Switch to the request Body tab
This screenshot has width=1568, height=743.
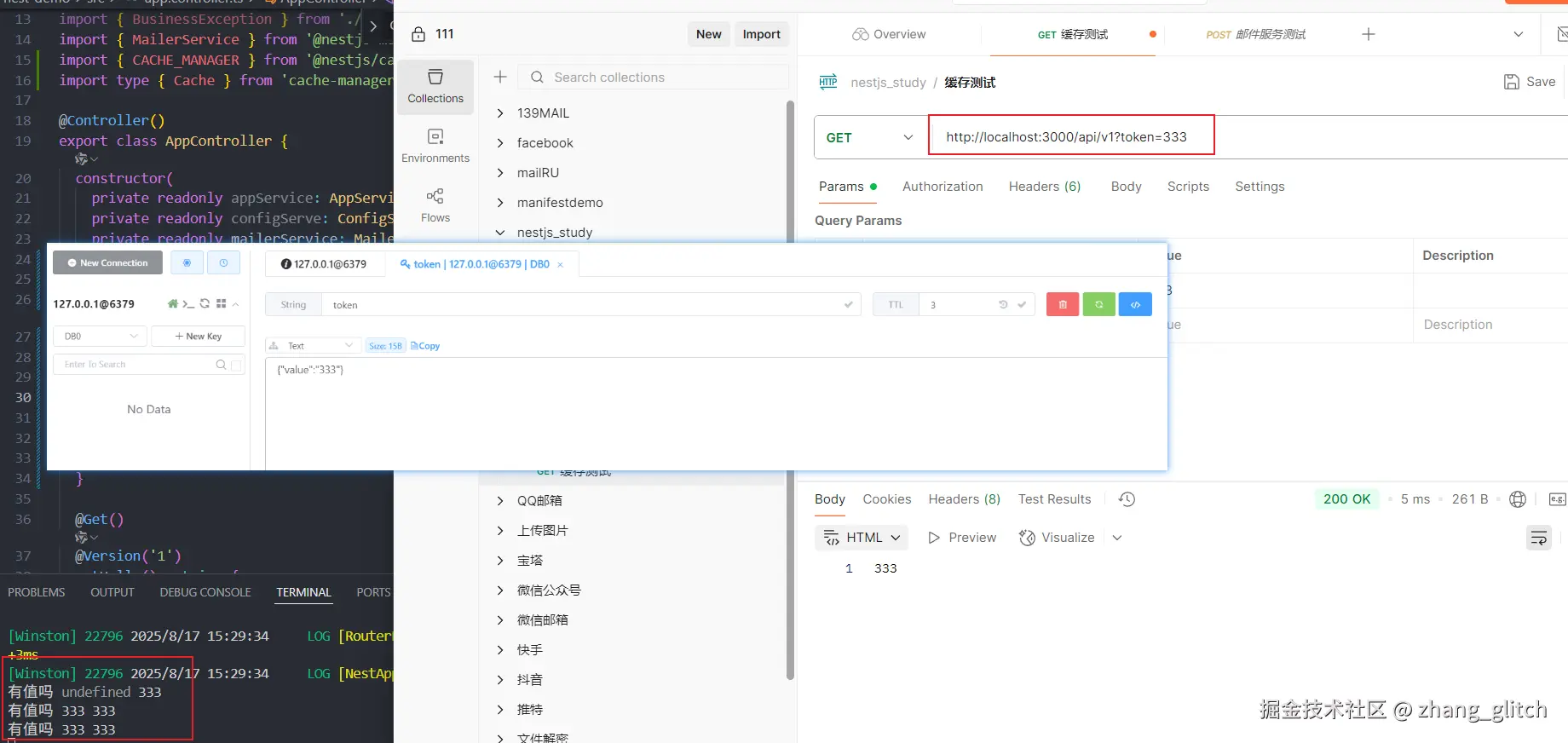click(1126, 187)
